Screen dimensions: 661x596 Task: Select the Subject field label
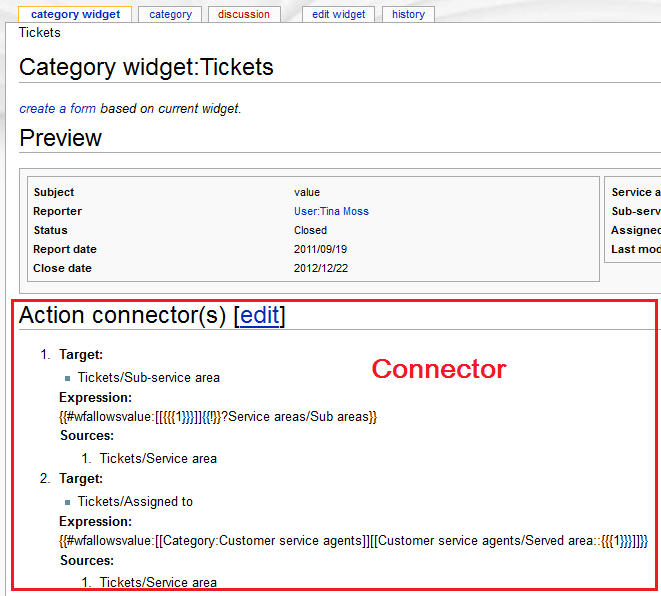point(54,192)
